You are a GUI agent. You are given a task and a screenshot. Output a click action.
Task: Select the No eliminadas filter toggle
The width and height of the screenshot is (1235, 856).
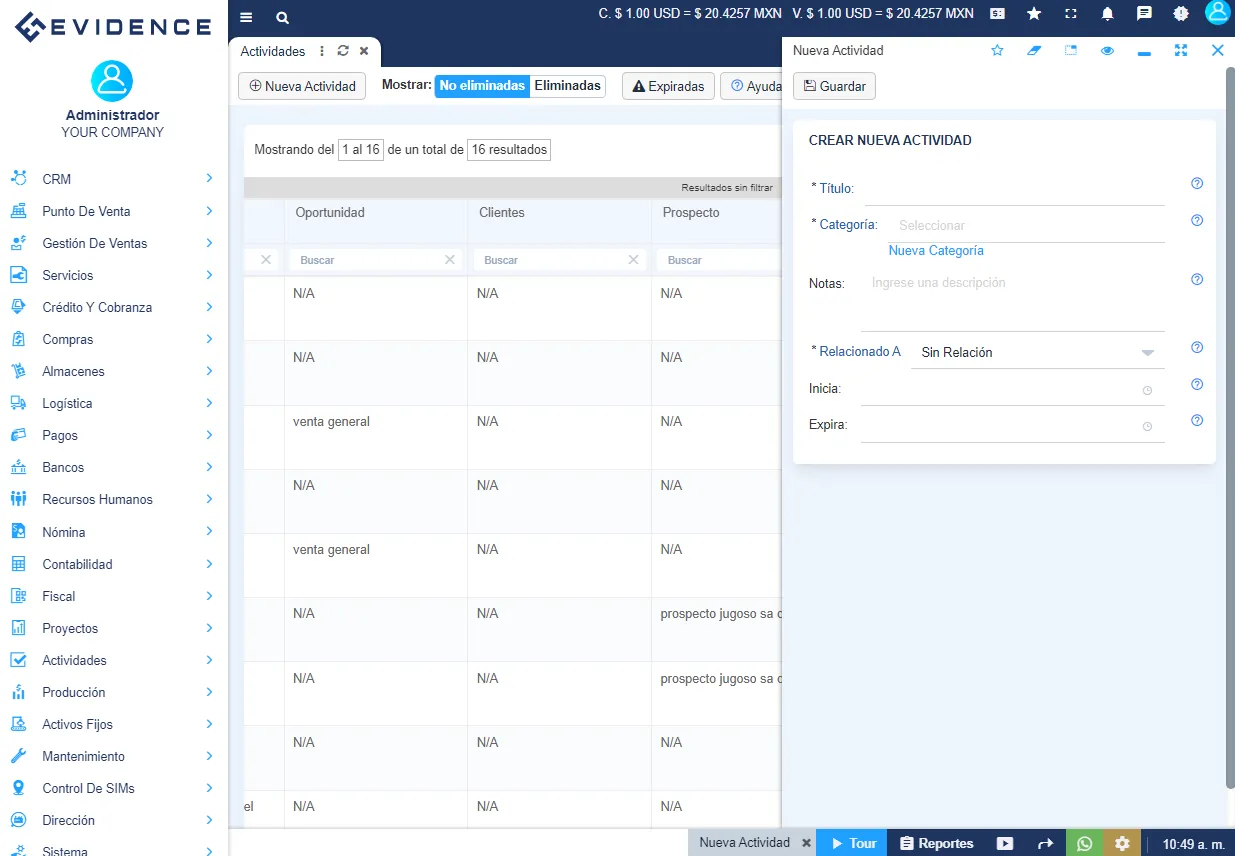tap(482, 86)
